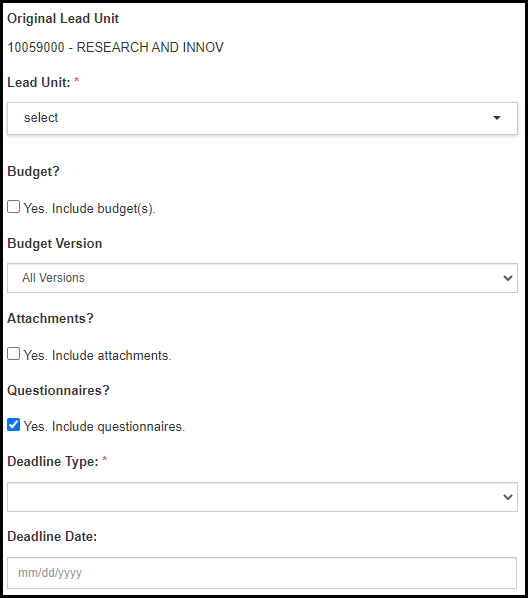Click the chevron on the Deadline Type field

click(x=508, y=497)
